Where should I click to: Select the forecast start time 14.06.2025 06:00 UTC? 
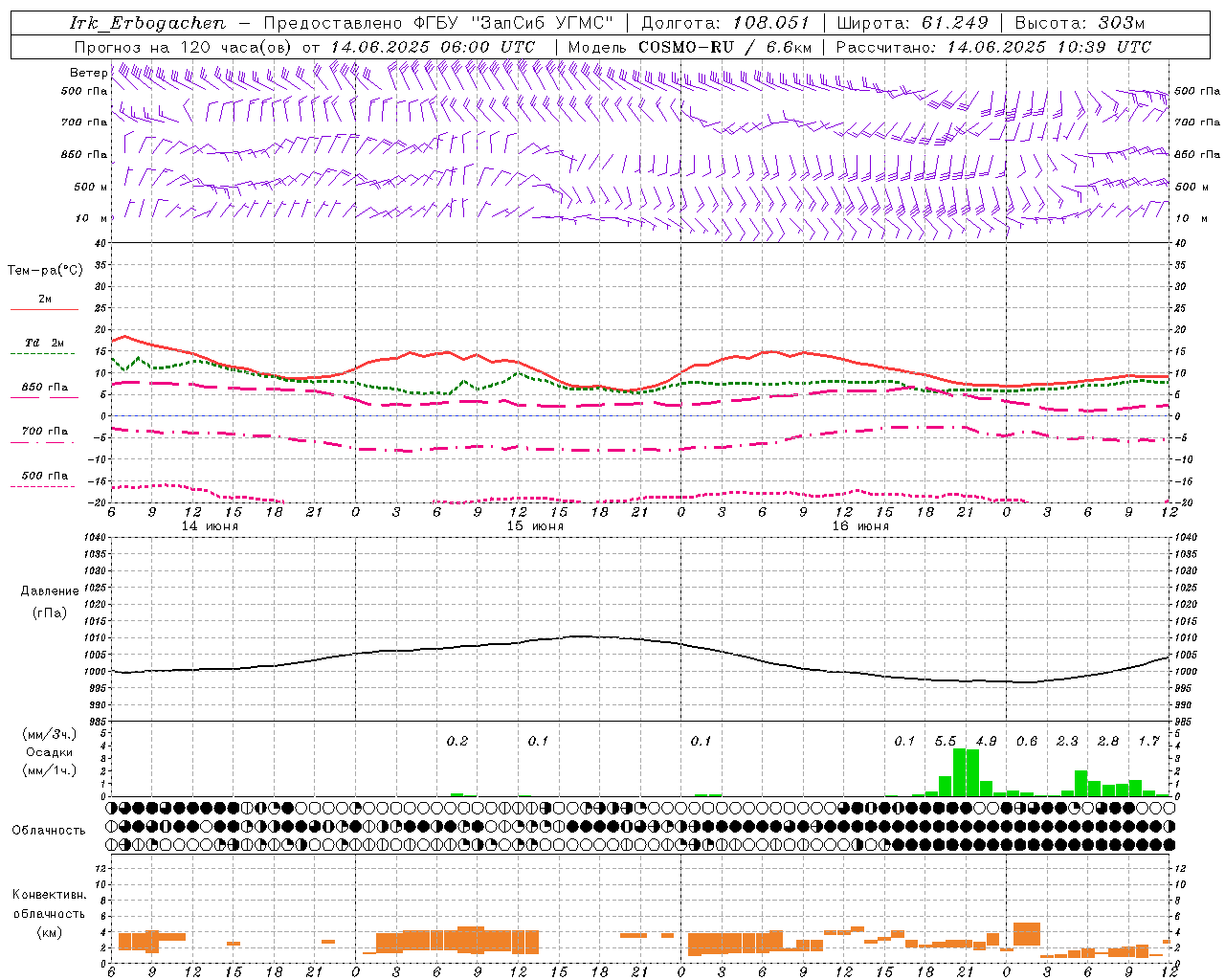tap(433, 47)
